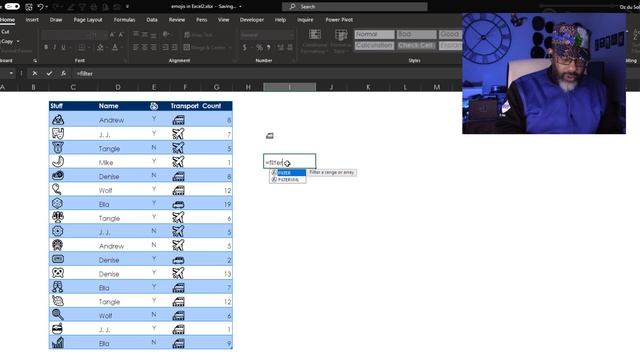The height and width of the screenshot is (360, 640).
Task: Click the Fill Color bucket icon
Action: [x=100, y=48]
